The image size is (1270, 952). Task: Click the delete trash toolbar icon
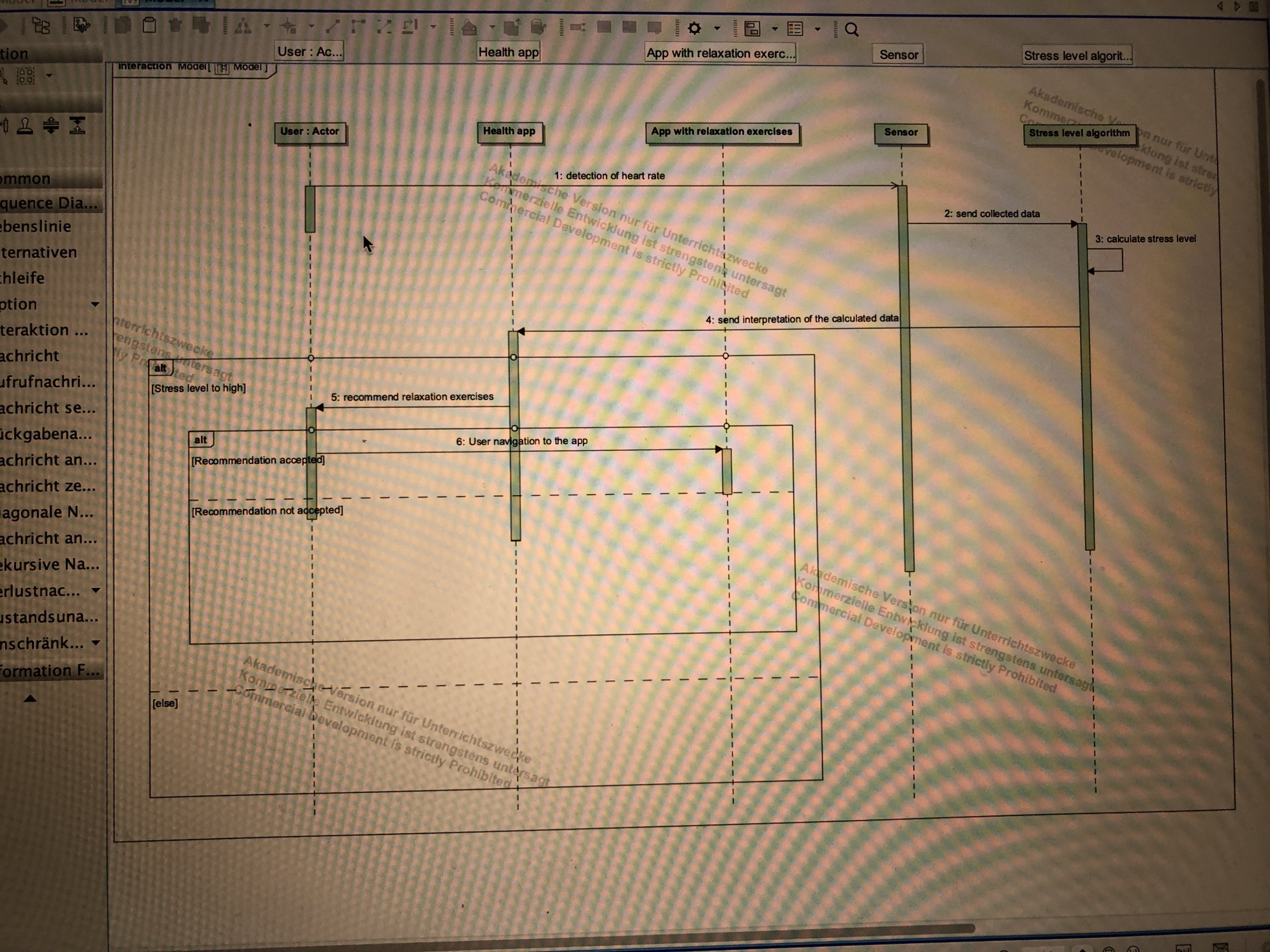(176, 25)
